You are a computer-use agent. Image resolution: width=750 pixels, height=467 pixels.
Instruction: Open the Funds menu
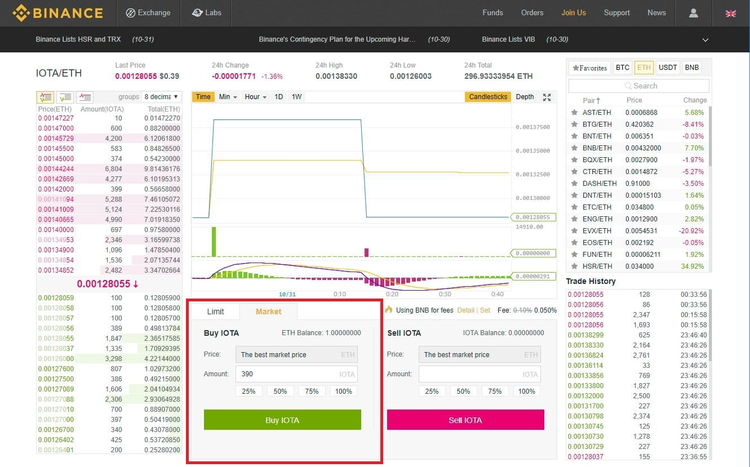point(493,13)
